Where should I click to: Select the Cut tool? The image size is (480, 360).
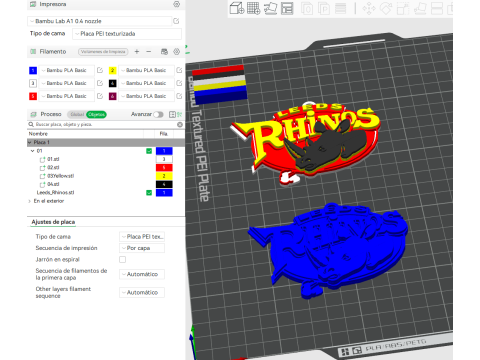(437, 8)
